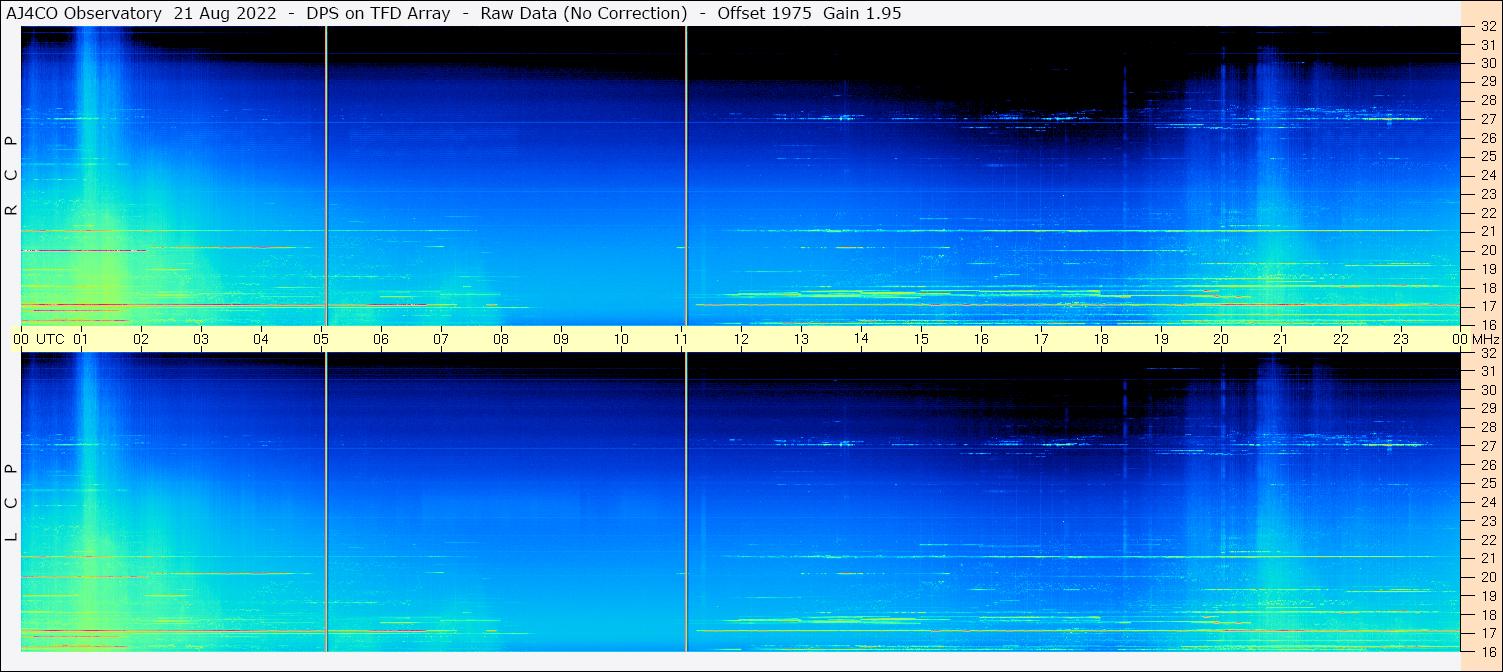1503x672 pixels.
Task: Click the 09 hour tick label
Action: (561, 339)
